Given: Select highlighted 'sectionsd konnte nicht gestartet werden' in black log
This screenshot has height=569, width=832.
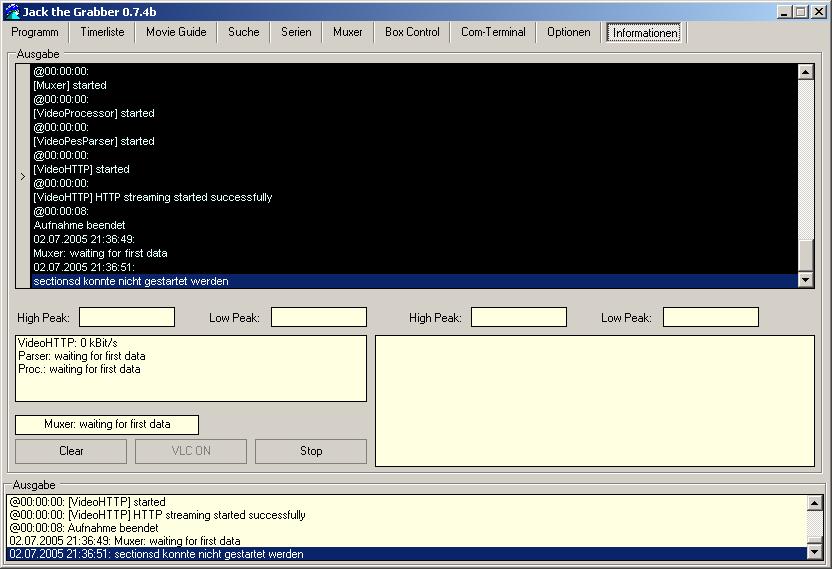Looking at the screenshot, I should tap(414, 281).
